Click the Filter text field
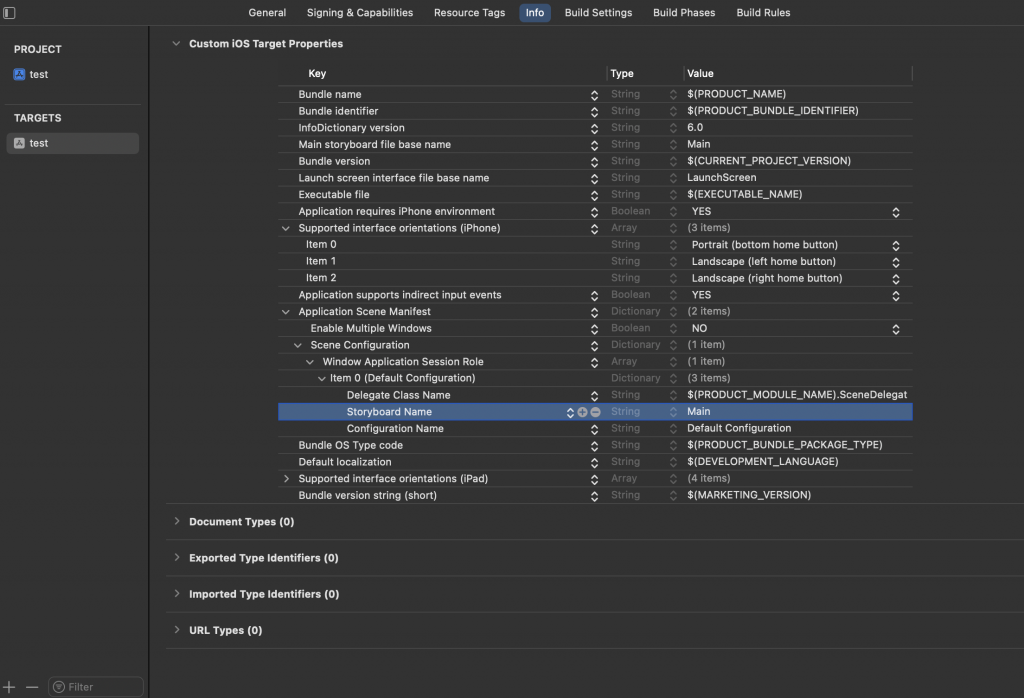Screen dimensions: 1024x698 coord(100,687)
